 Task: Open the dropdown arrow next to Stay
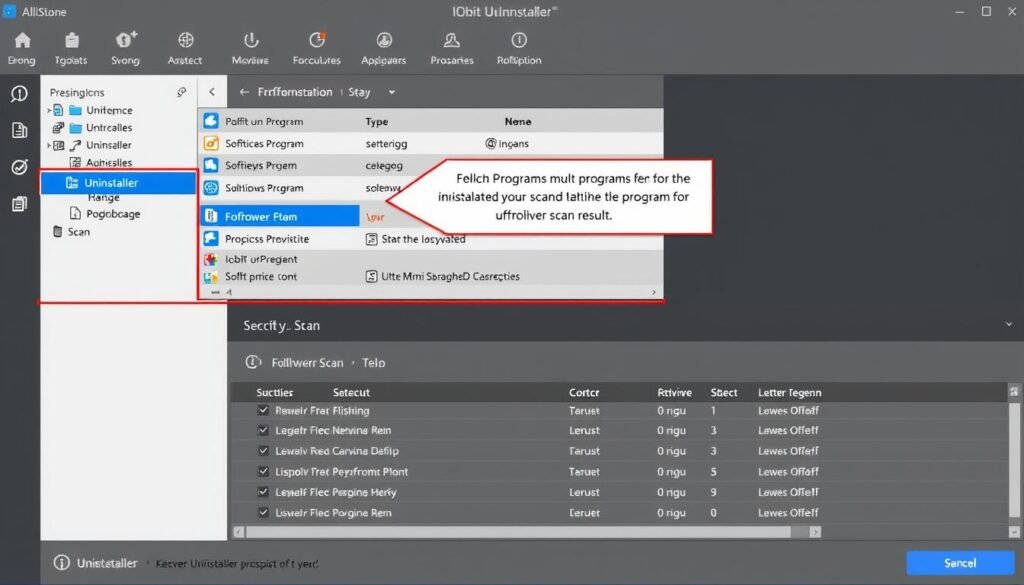[x=392, y=92]
